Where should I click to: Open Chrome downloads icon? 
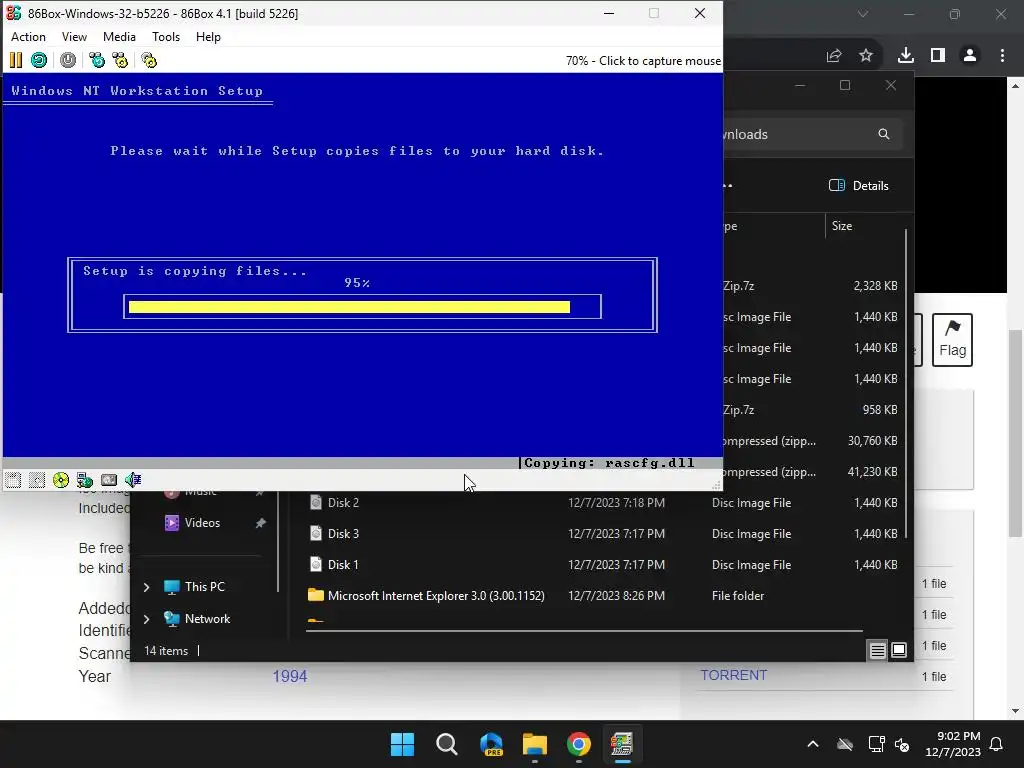click(x=906, y=56)
